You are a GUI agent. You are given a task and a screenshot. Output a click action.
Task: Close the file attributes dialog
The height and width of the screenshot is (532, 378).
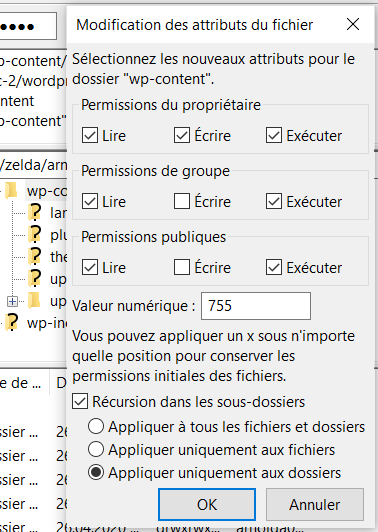click(x=353, y=24)
